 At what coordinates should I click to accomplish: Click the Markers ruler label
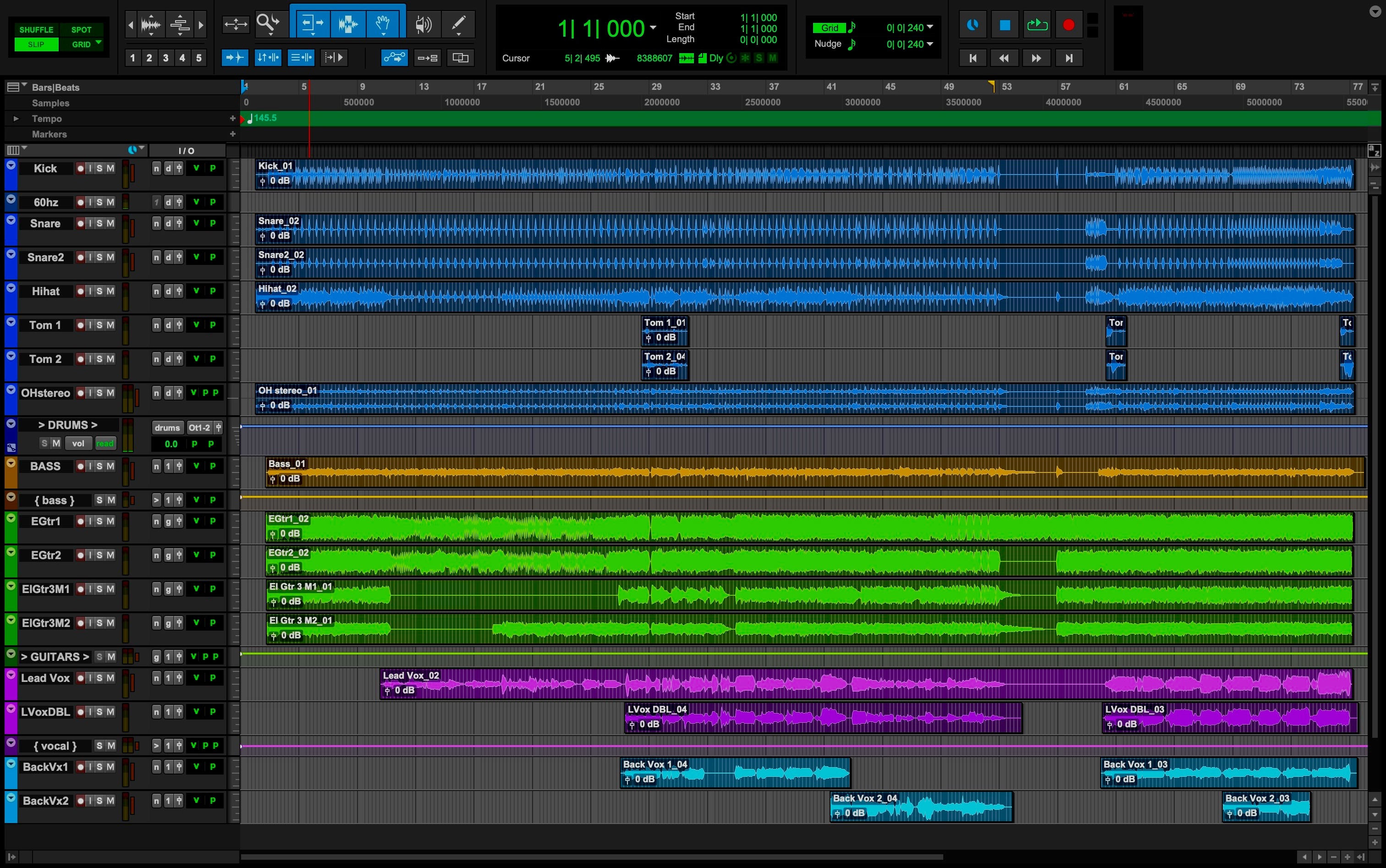[49, 134]
